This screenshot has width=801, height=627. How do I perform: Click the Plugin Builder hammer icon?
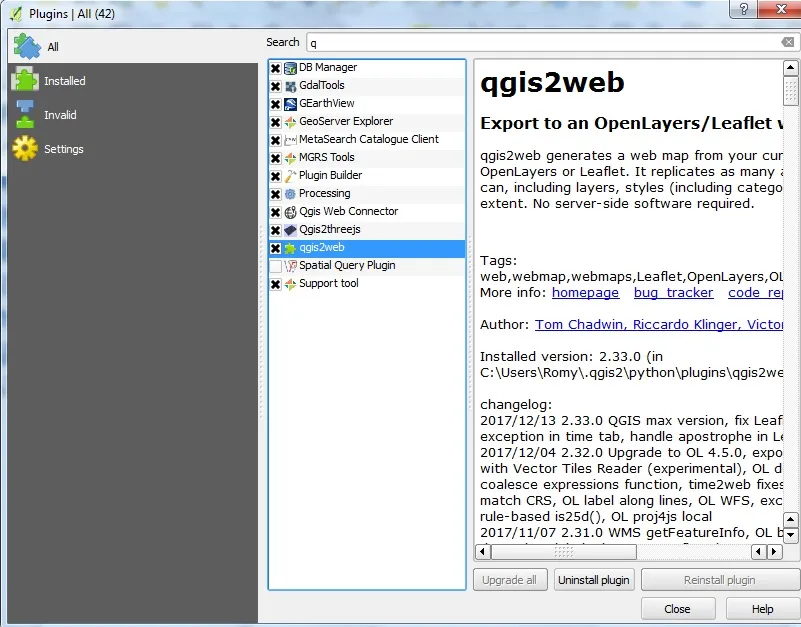(290, 176)
